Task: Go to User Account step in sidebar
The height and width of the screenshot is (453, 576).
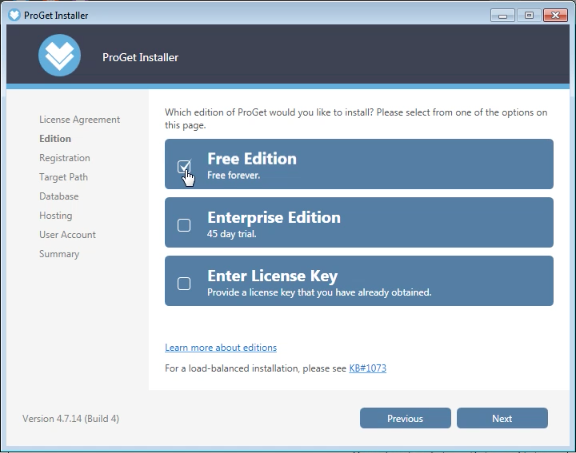Action: tap(68, 234)
